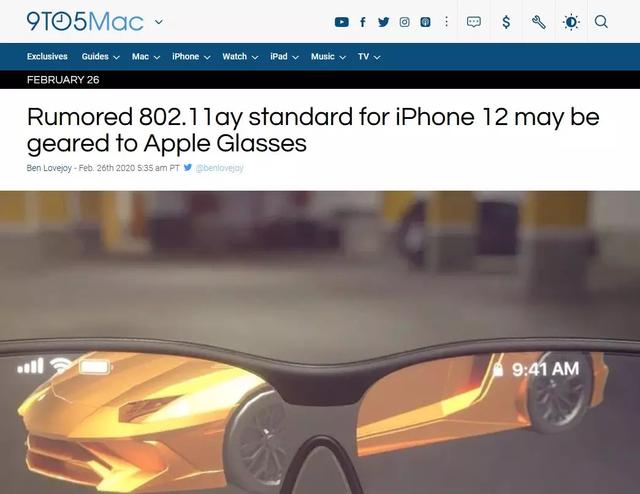Show more options via vertical three dots
The image size is (640, 494).
[447, 22]
